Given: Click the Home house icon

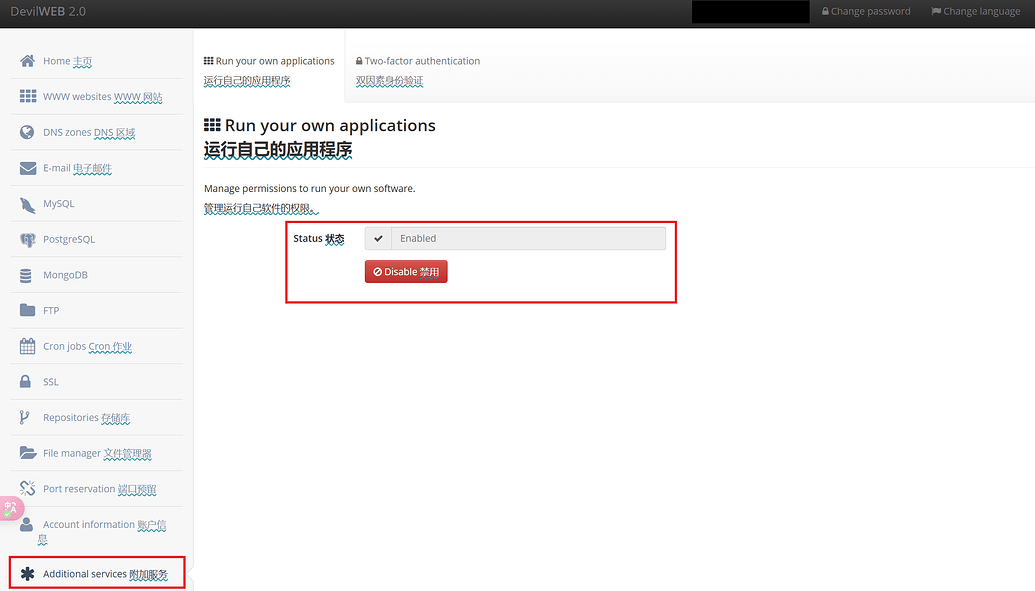Looking at the screenshot, I should 27,61.
